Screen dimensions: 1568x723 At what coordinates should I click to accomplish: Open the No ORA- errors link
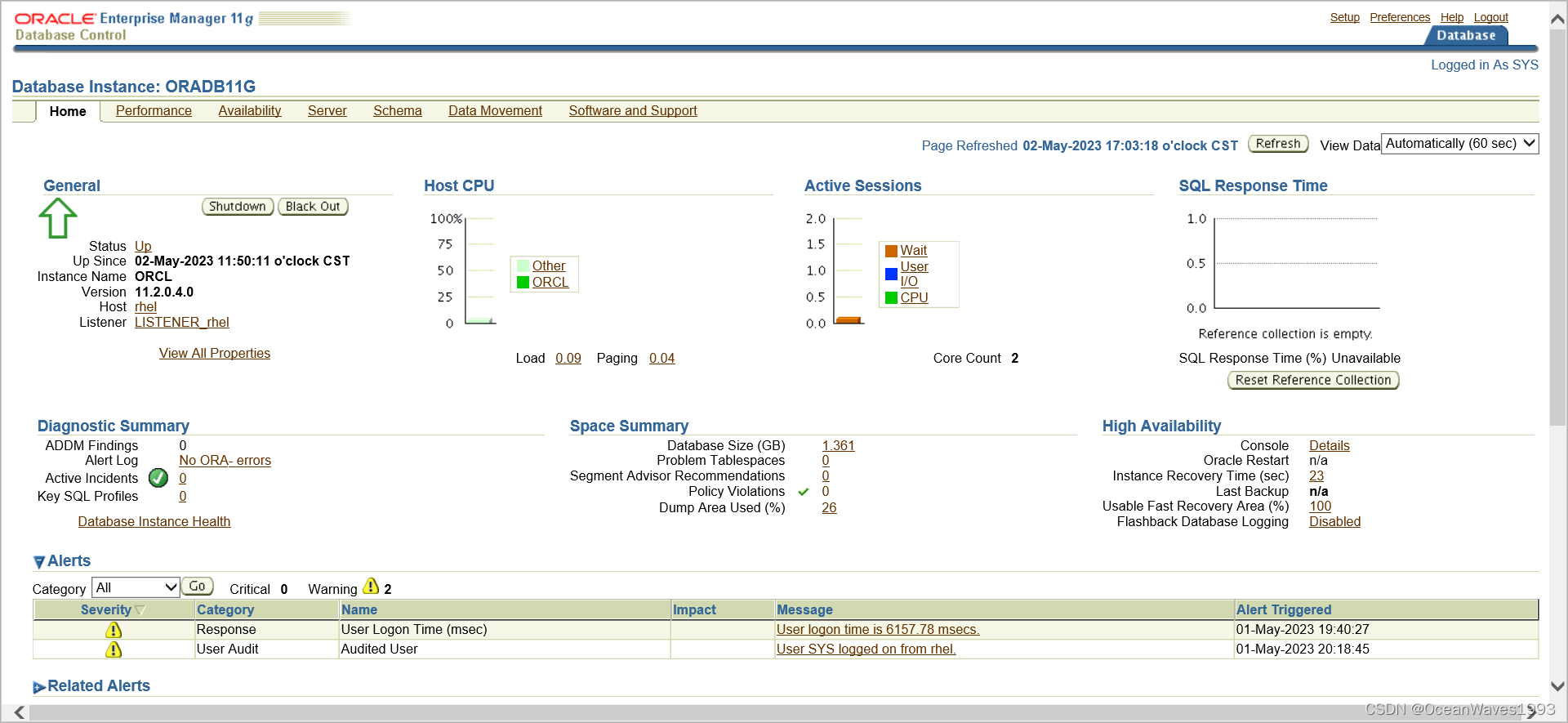(x=225, y=461)
